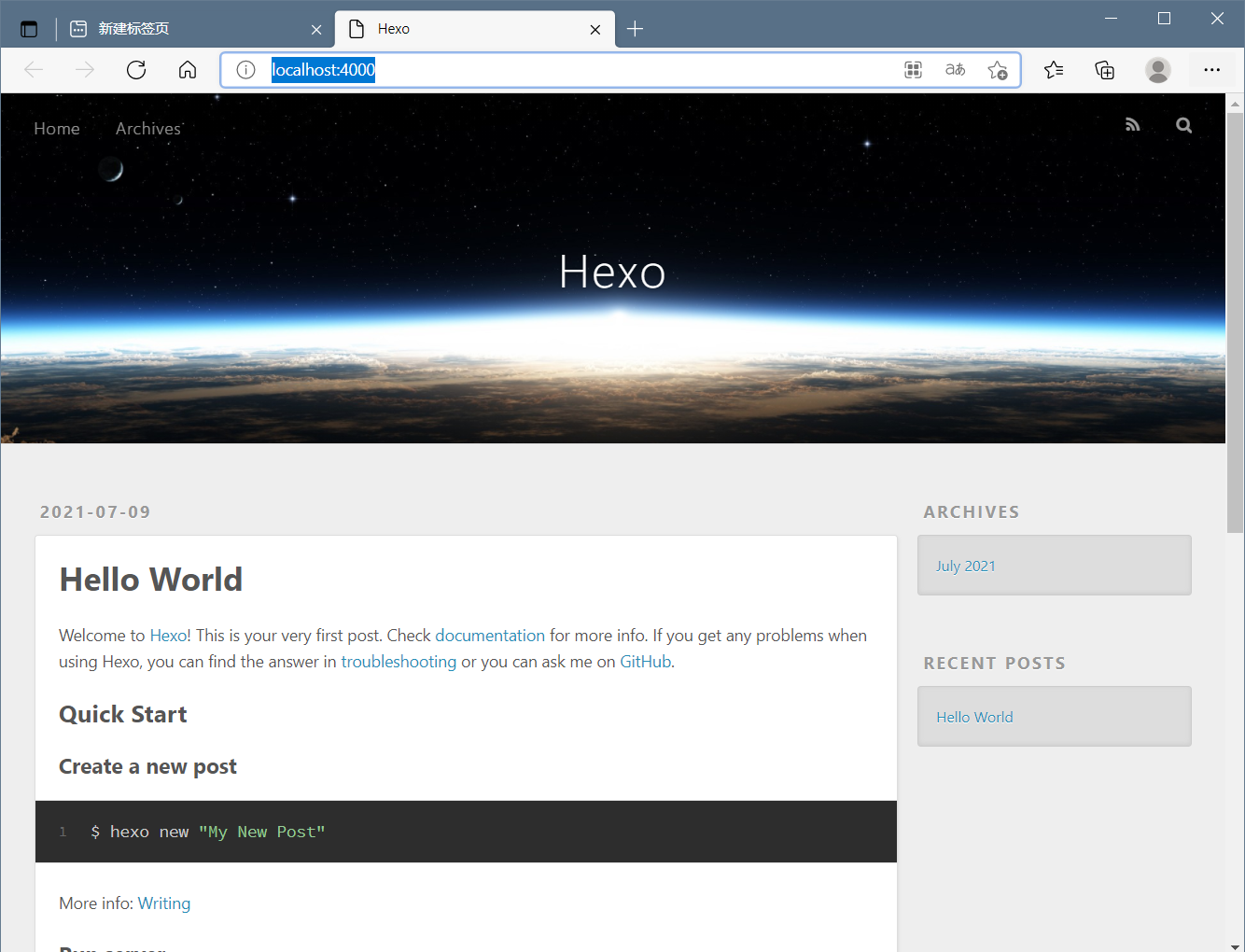The height and width of the screenshot is (952, 1245).
Task: Open the 2021-07-09 post date link
Action: tap(95, 511)
